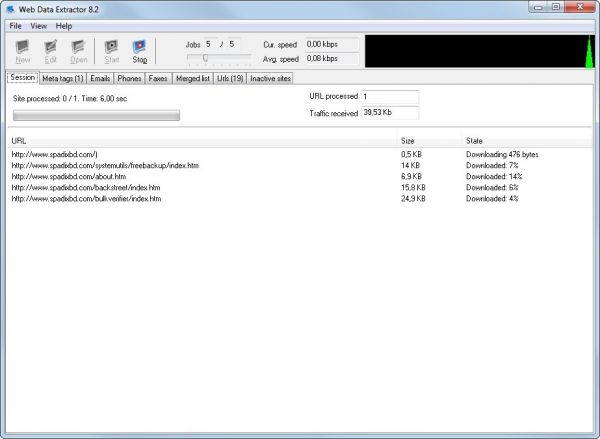Image resolution: width=600 pixels, height=439 pixels.
Task: Click the Open session toolbar icon
Action: [x=78, y=51]
